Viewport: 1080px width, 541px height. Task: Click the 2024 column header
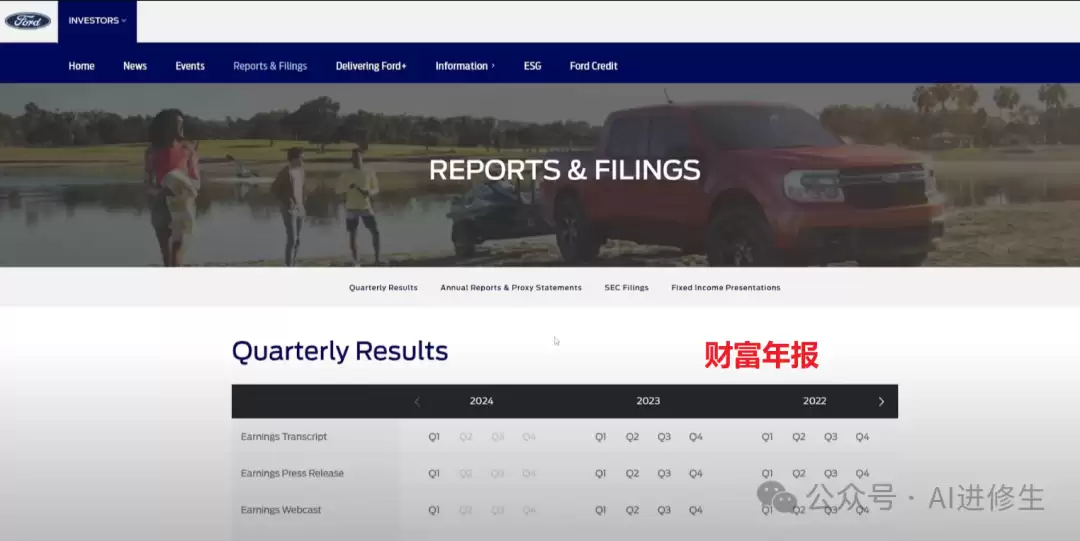pyautogui.click(x=481, y=401)
